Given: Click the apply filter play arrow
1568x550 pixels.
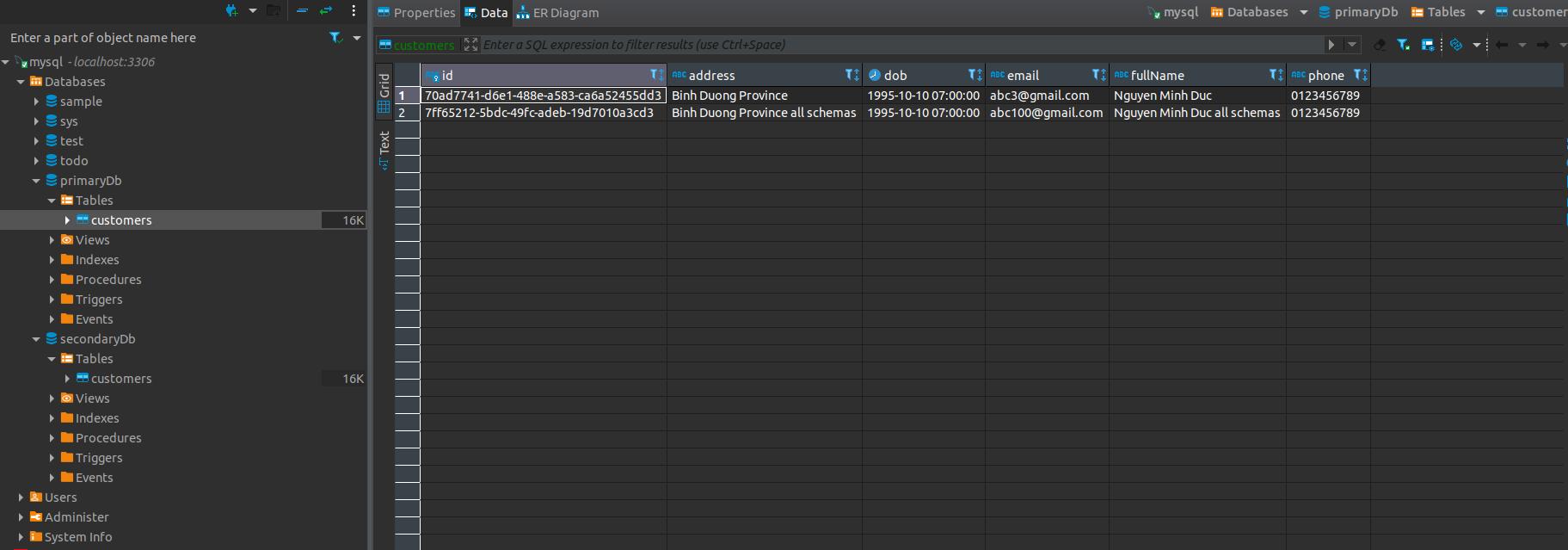Looking at the screenshot, I should (1331, 45).
